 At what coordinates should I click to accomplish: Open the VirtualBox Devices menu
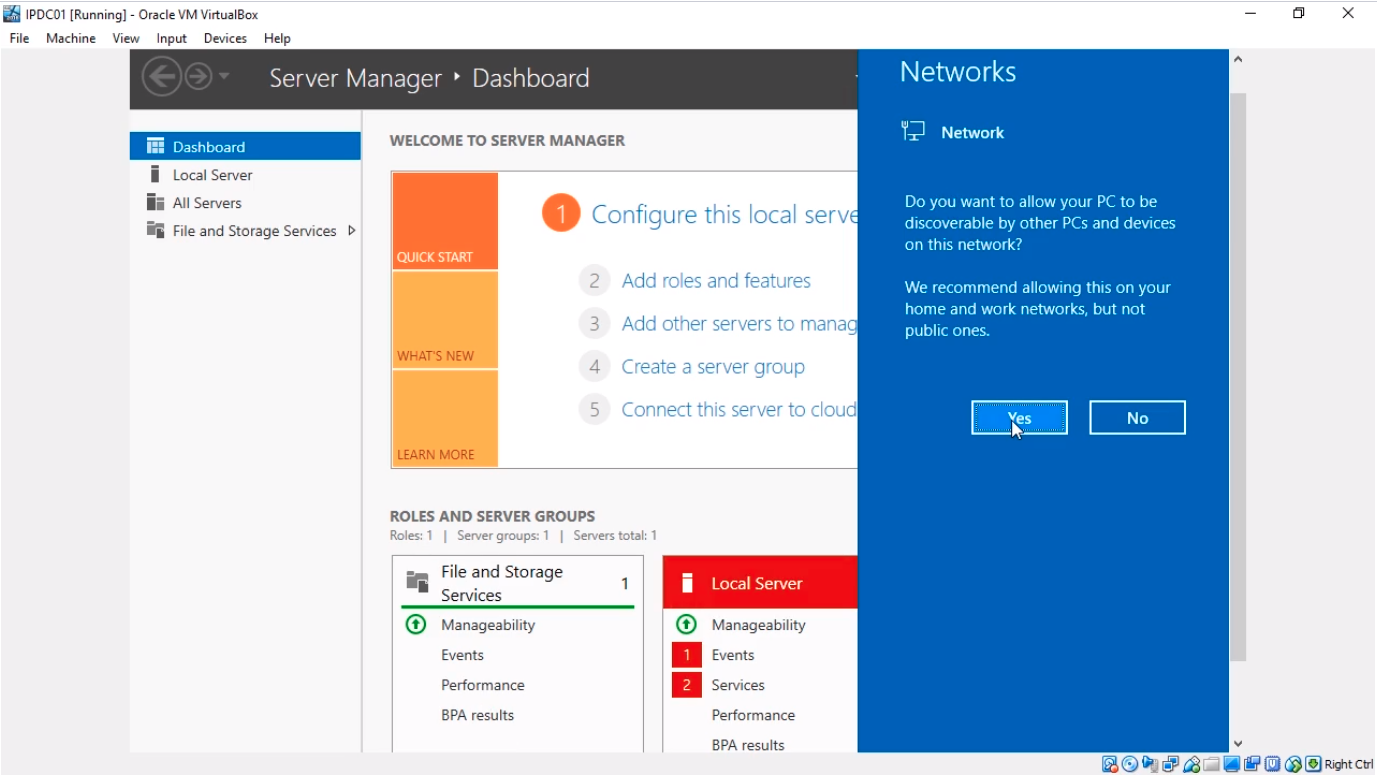pos(225,38)
